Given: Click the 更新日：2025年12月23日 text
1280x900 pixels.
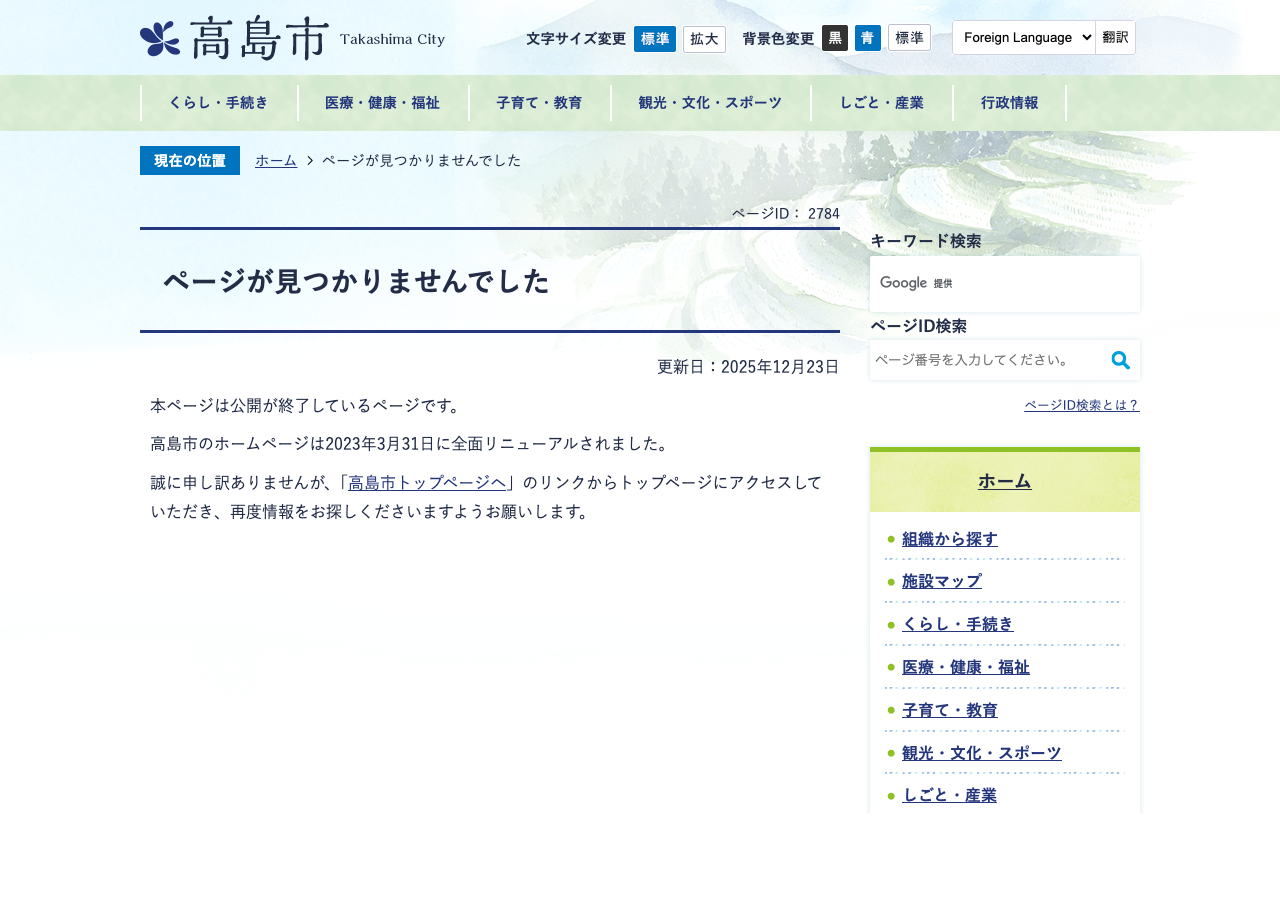Looking at the screenshot, I should point(748,367).
